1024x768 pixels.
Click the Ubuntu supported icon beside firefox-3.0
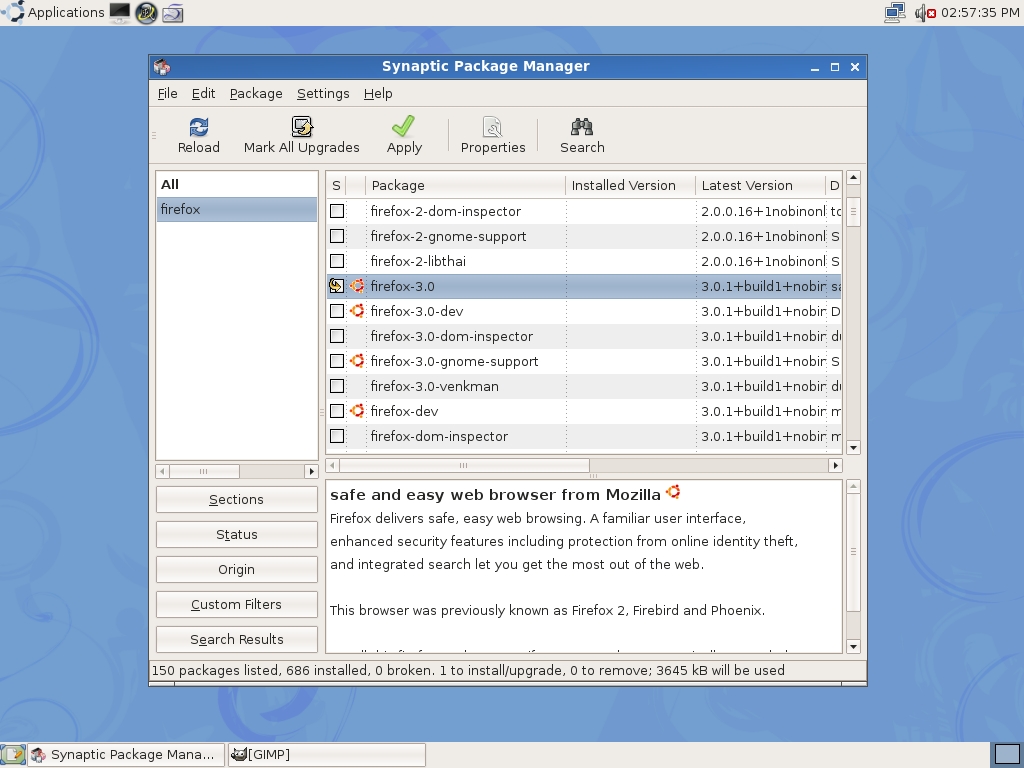[x=357, y=286]
